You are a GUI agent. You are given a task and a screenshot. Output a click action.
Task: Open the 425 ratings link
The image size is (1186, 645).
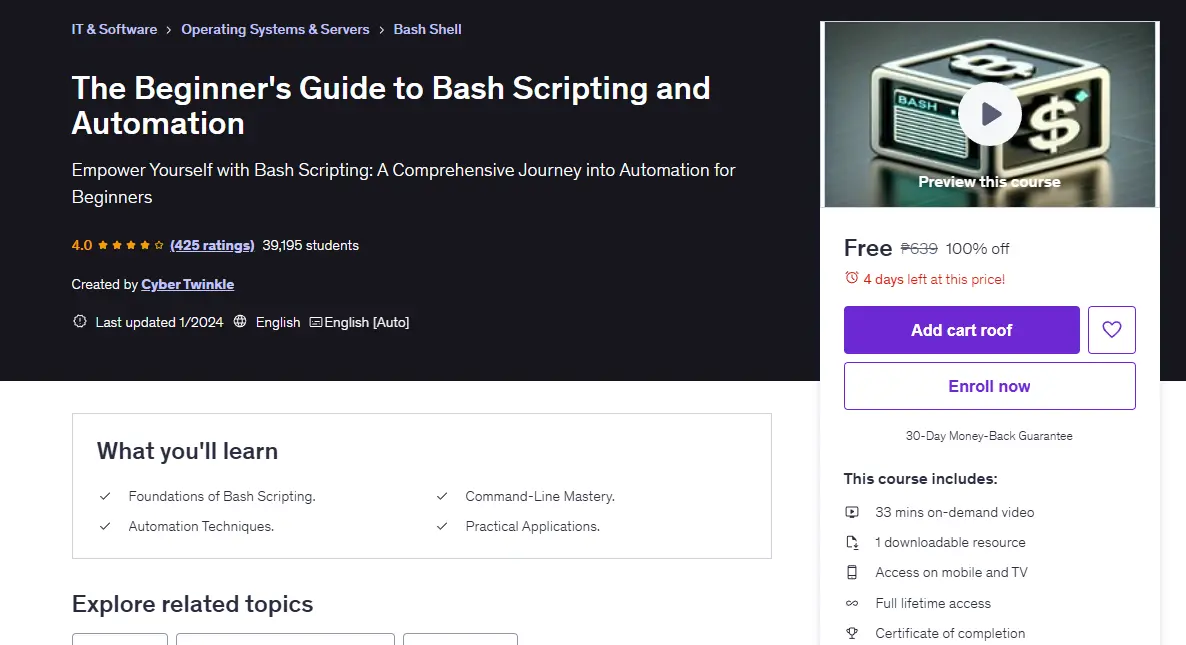pyautogui.click(x=212, y=245)
